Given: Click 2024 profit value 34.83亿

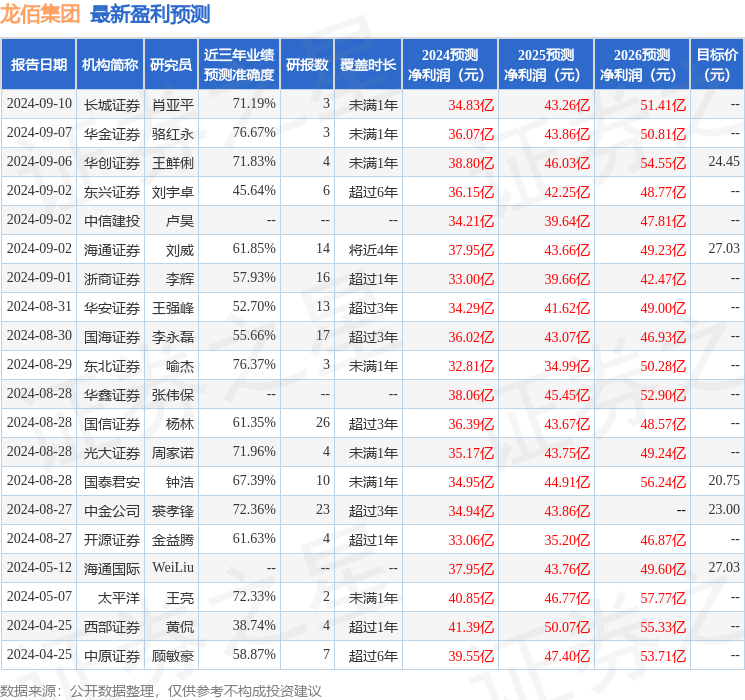Looking at the screenshot, I should (471, 105).
